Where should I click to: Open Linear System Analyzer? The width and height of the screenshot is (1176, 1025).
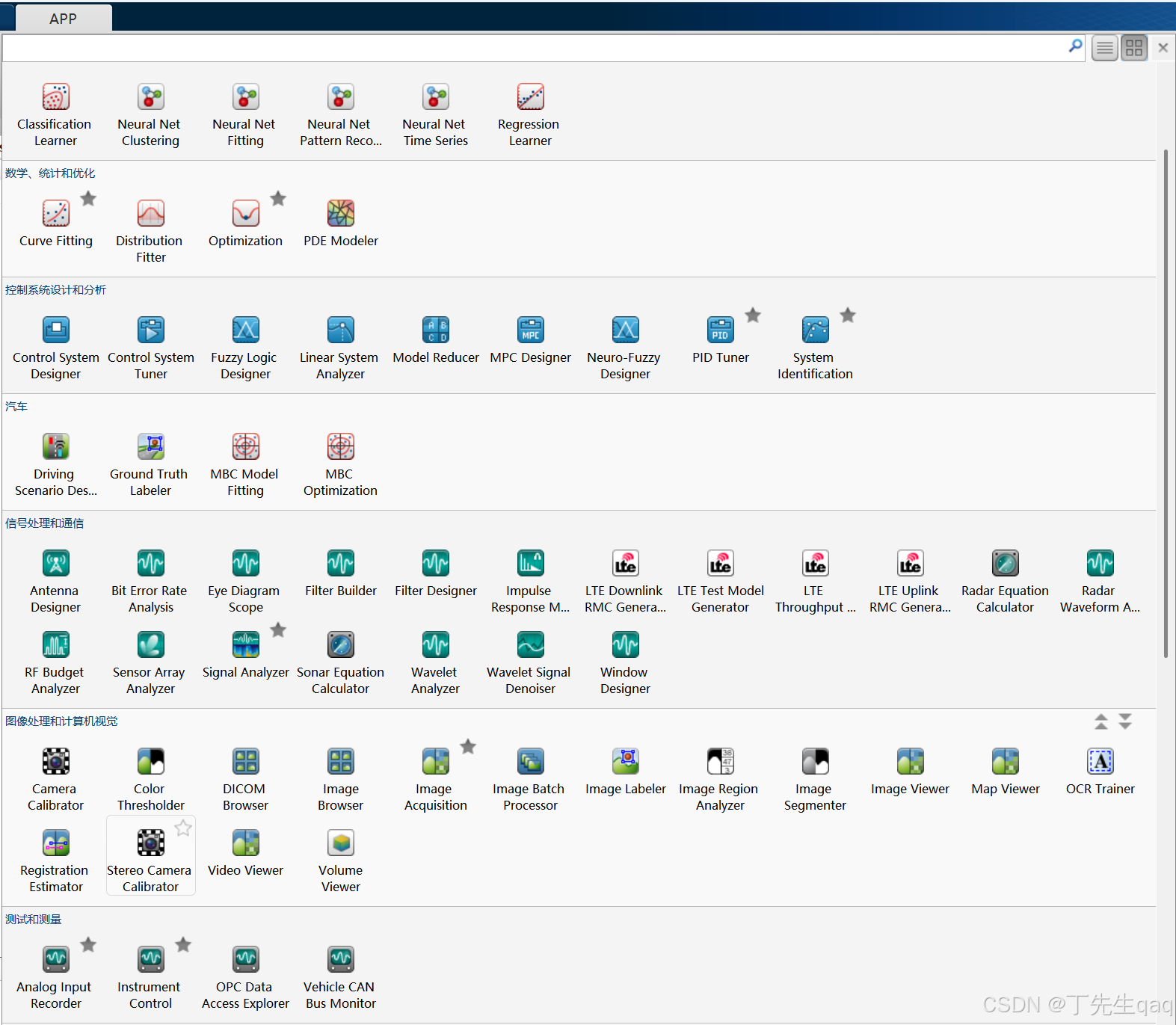340,348
